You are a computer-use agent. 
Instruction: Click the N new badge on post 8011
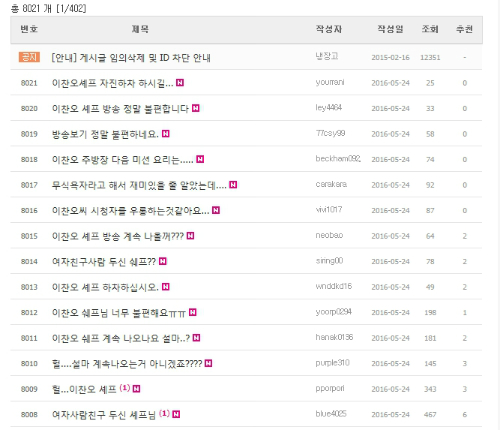pyautogui.click(x=196, y=338)
